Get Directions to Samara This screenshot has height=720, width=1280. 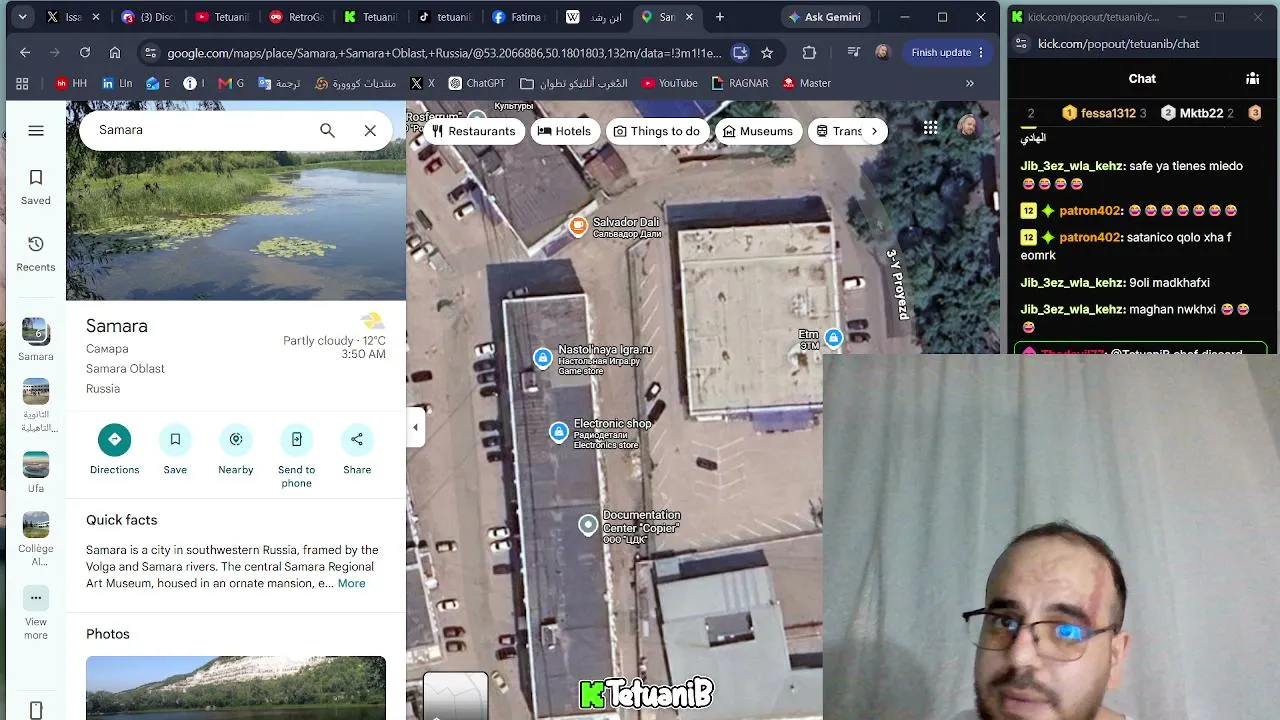pyautogui.click(x=114, y=449)
